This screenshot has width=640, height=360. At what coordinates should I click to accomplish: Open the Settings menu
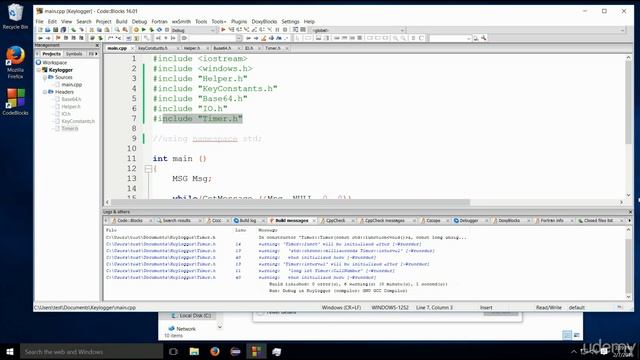[x=290, y=21]
